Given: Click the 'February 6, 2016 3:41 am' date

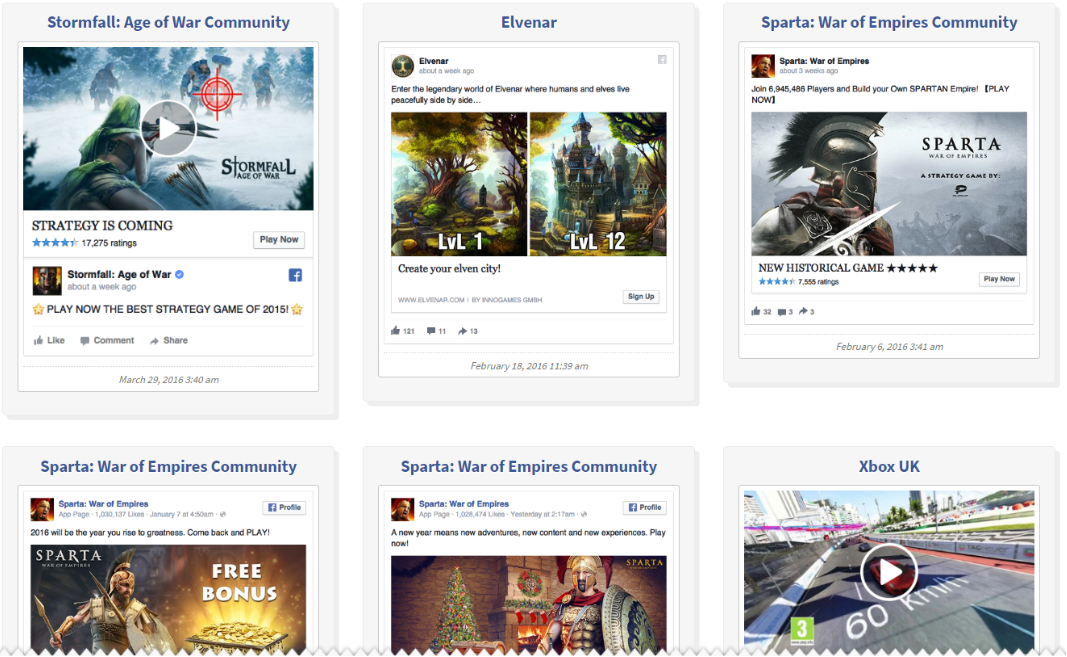Looking at the screenshot, I should click(889, 347).
